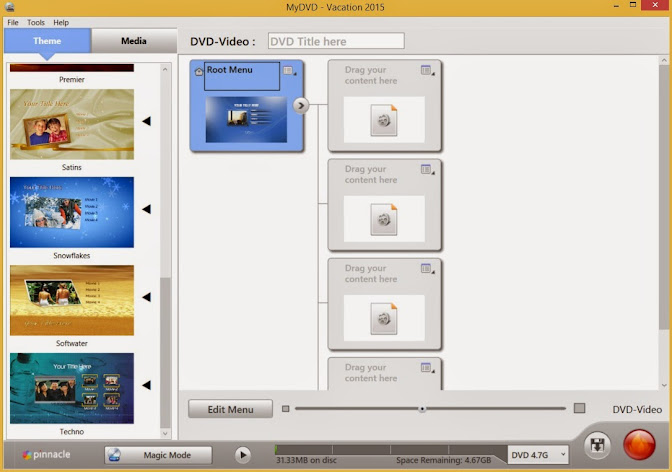The height and width of the screenshot is (472, 672).
Task: Open the DVD 4.7G disc size dropdown
Action: click(538, 455)
